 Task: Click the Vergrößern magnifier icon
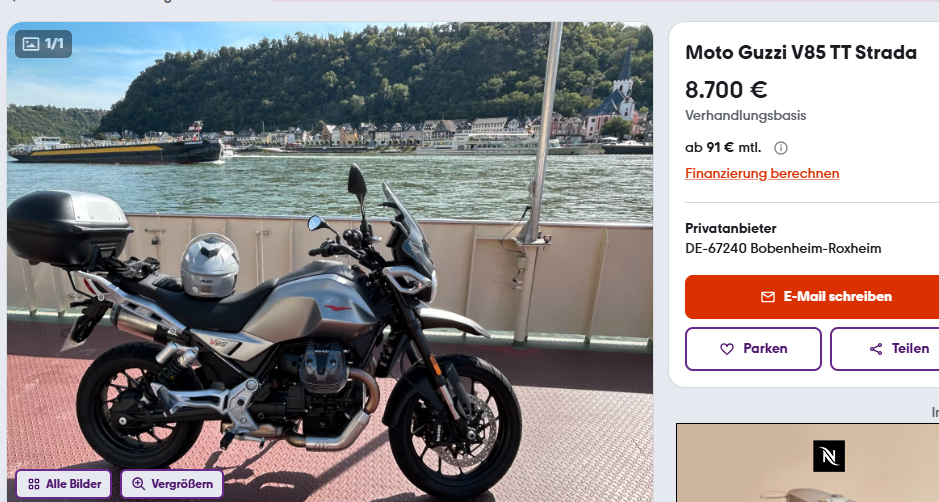138,484
